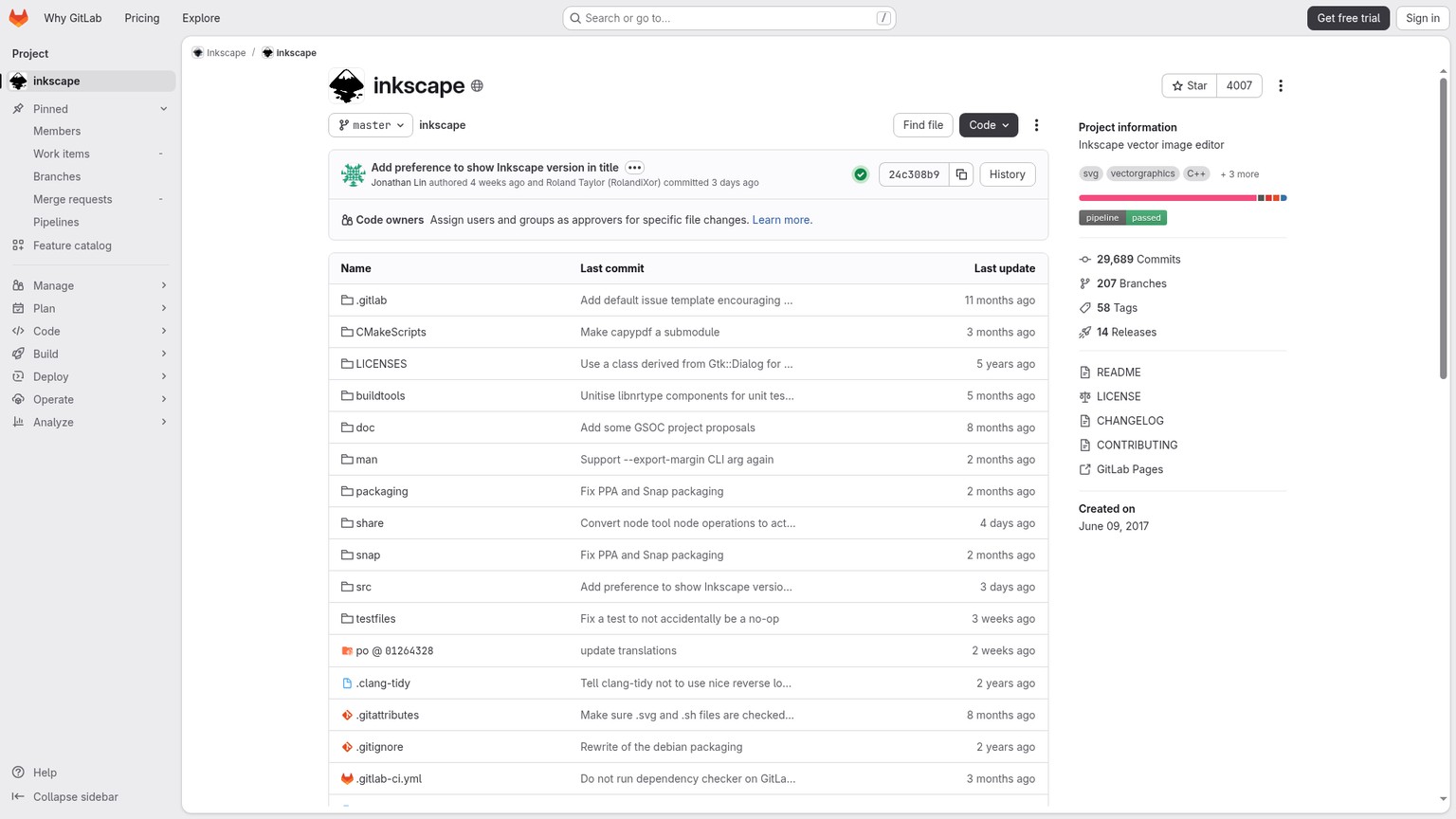Click the .gitlab folder icon
The image size is (1456, 819).
(347, 300)
